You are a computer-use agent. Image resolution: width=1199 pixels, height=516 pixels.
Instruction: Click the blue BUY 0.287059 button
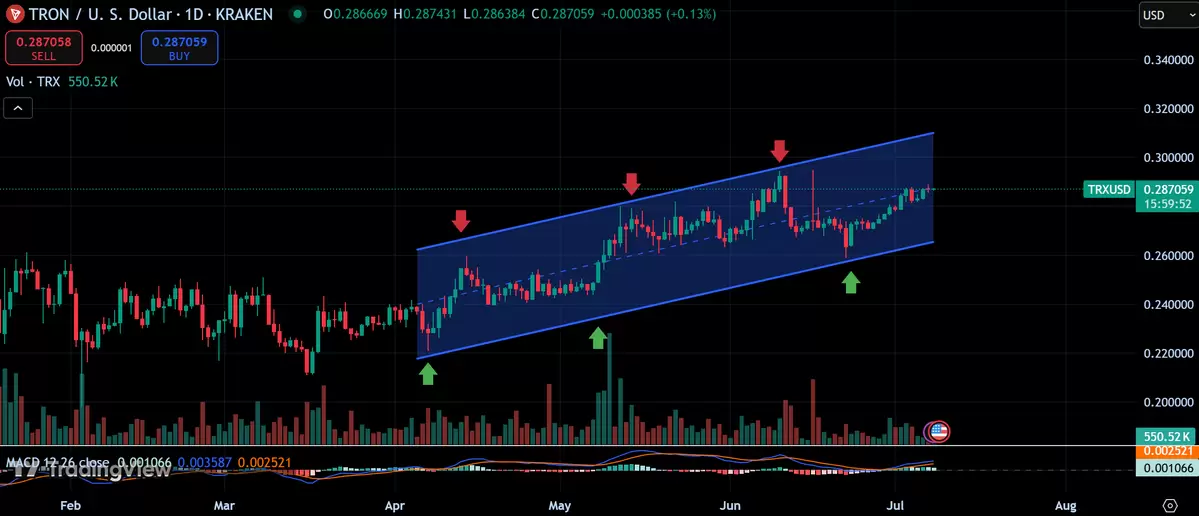(179, 48)
